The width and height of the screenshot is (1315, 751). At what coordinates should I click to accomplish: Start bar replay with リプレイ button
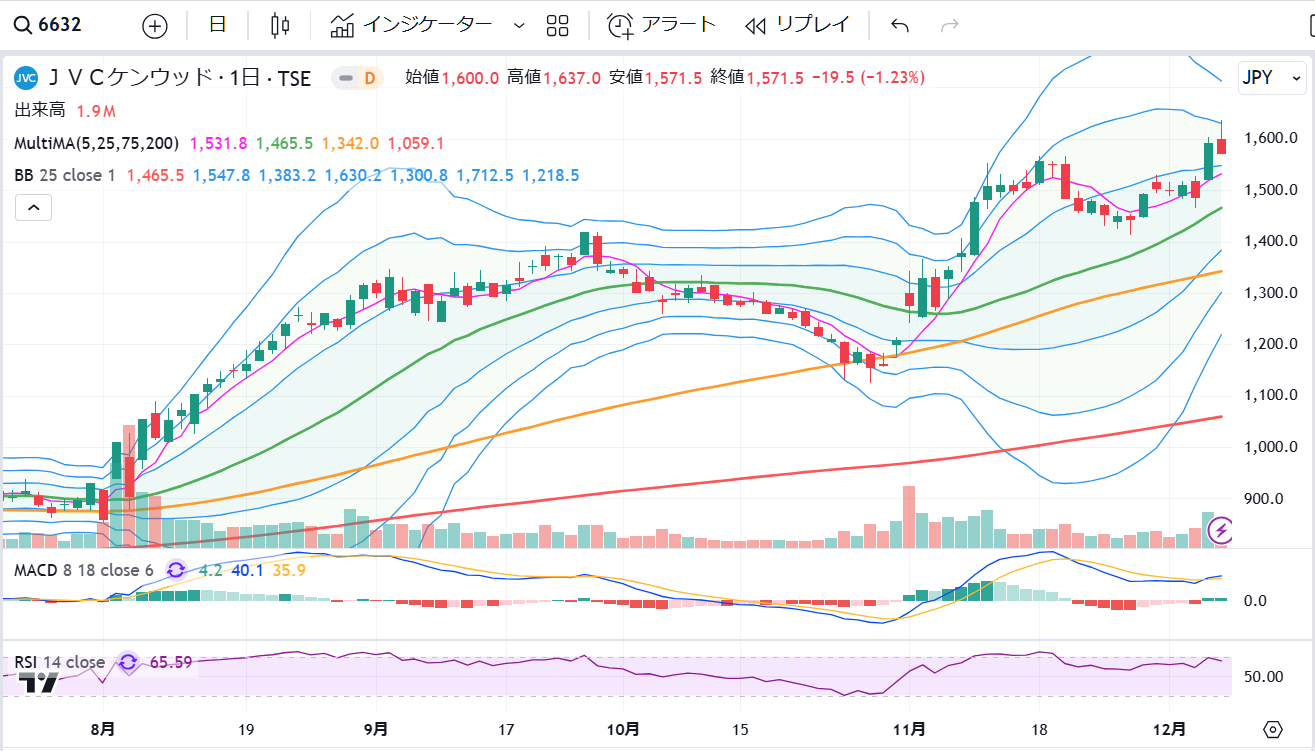(798, 25)
